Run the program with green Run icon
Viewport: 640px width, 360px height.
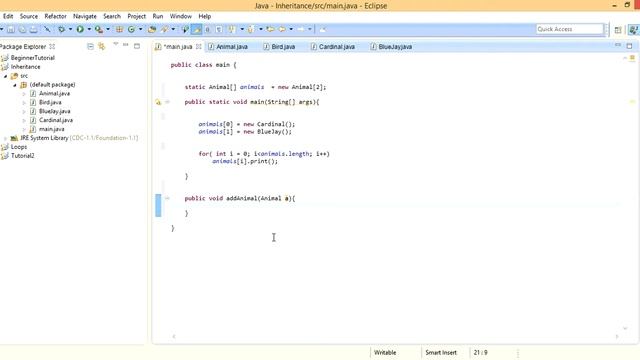[80, 29]
